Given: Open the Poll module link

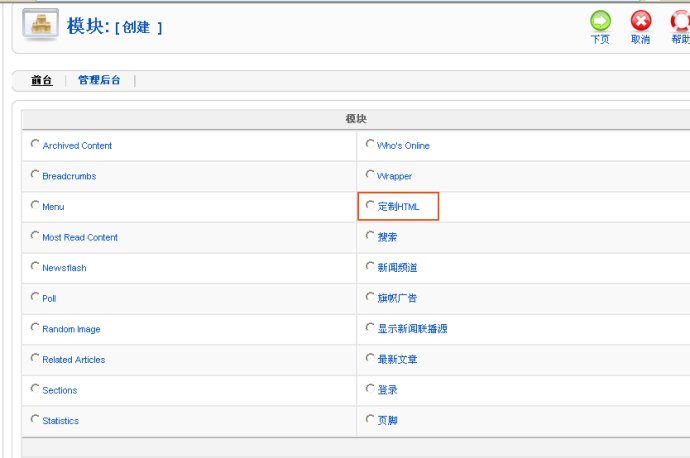Looking at the screenshot, I should [x=49, y=299].
